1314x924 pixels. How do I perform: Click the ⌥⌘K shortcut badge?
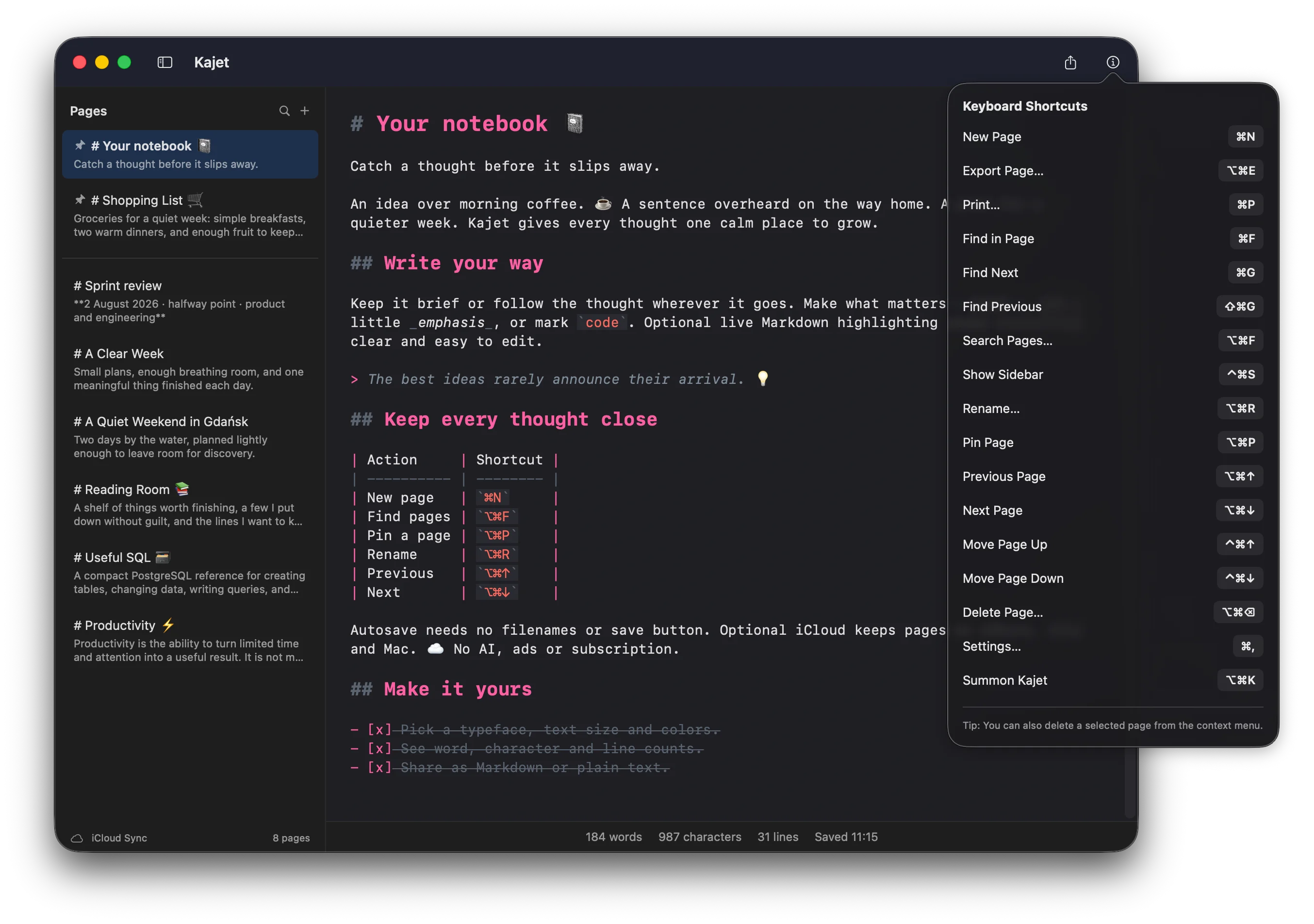1240,680
